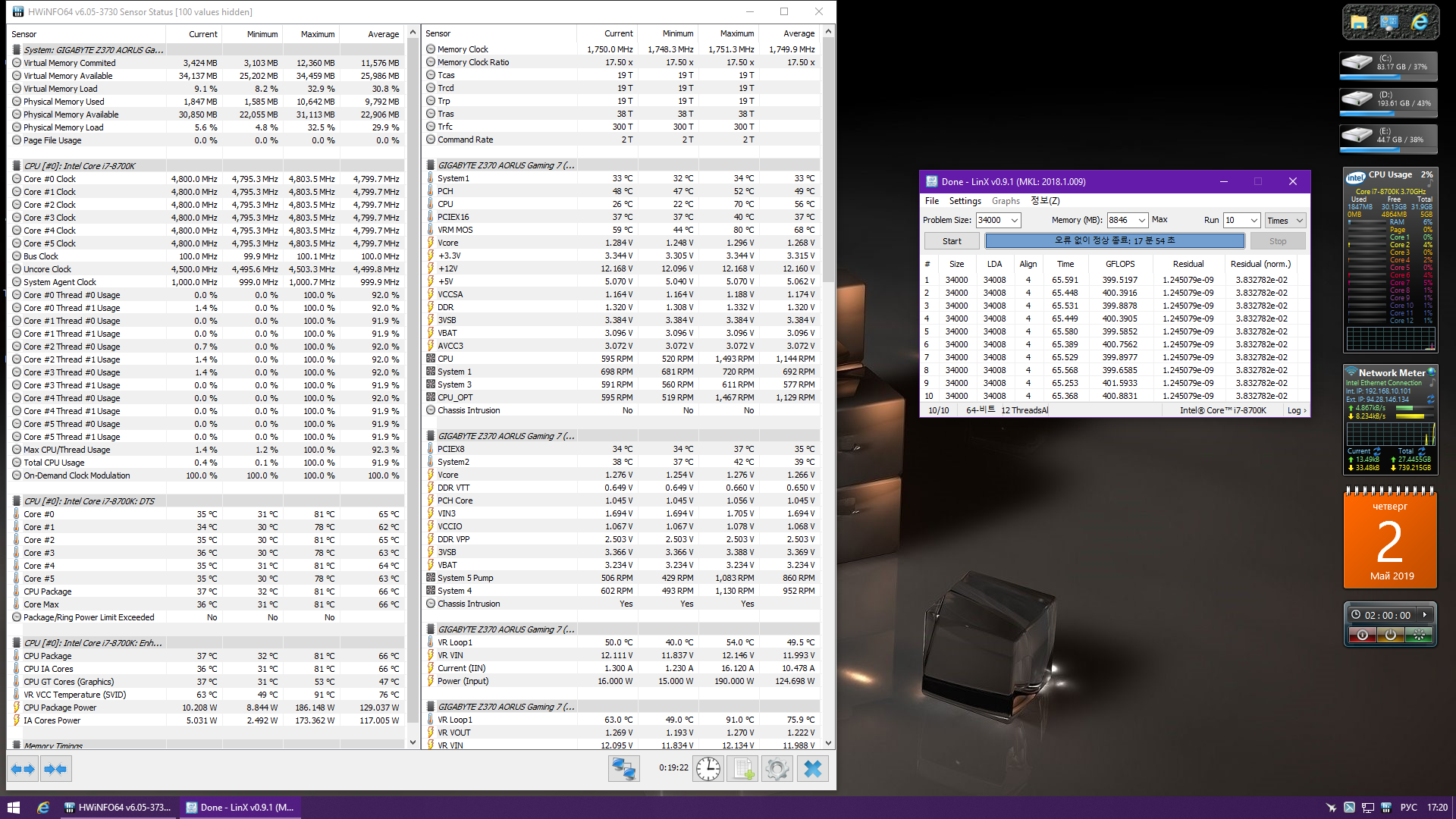1456x819 pixels.
Task: Click the shrink layout arrows icon
Action: 55,769
